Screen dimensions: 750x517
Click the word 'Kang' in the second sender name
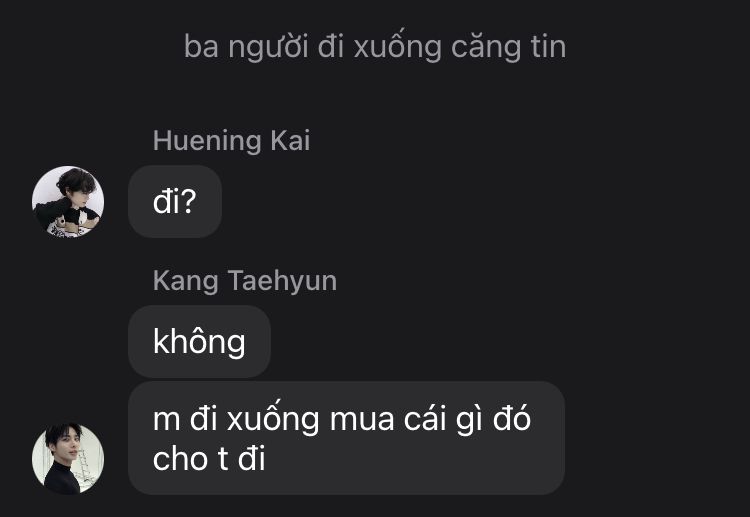[186, 280]
